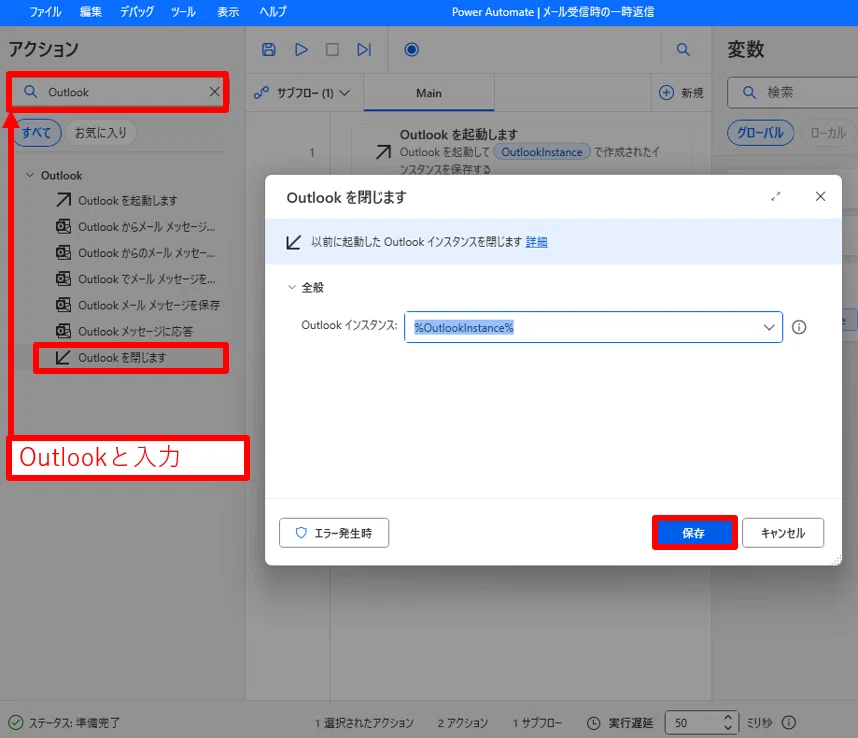Viewport: 858px width, 738px height.
Task: Click the shield icon on エラー発生時 button
Action: point(301,532)
